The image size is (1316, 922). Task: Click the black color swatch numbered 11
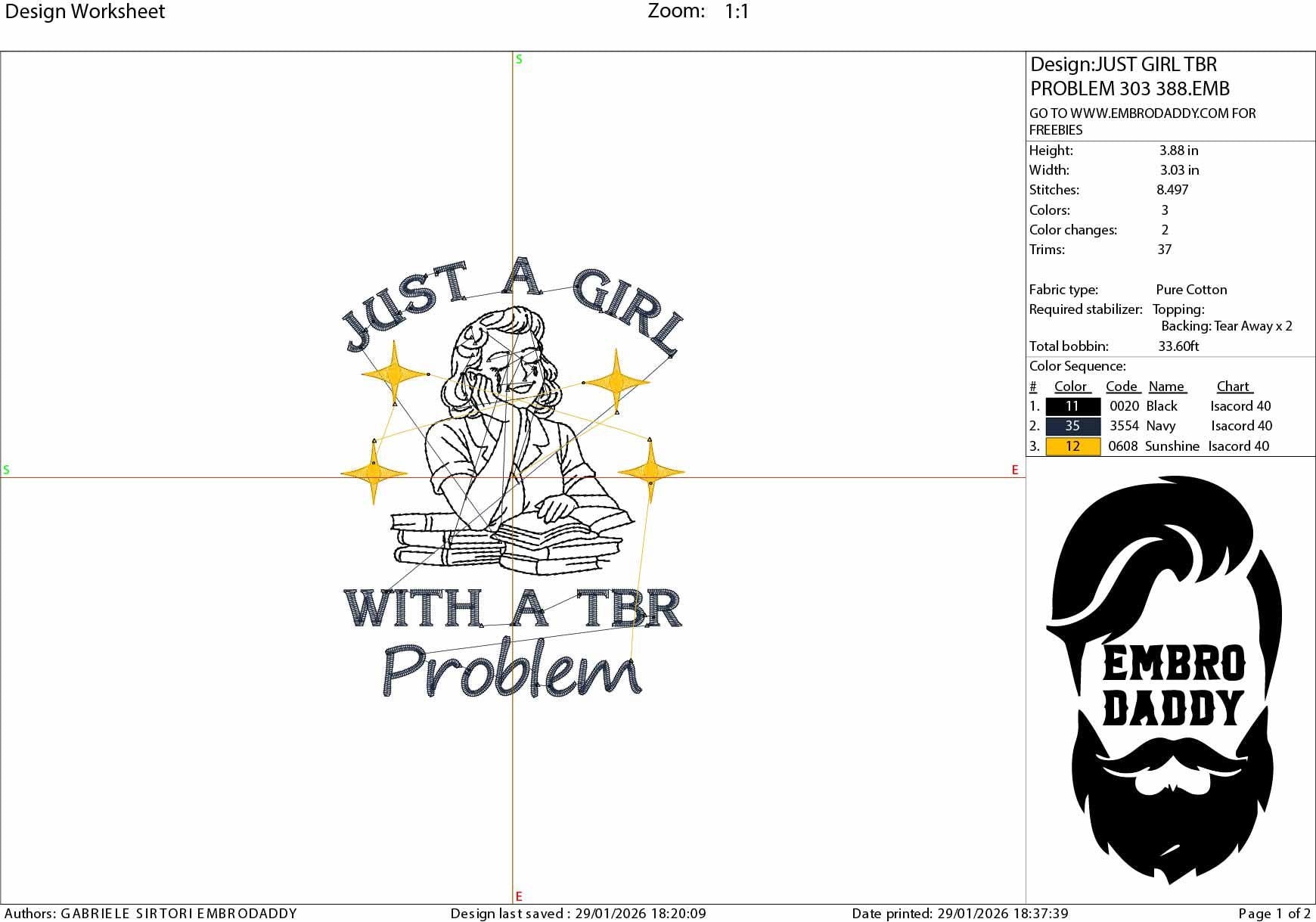(1072, 406)
